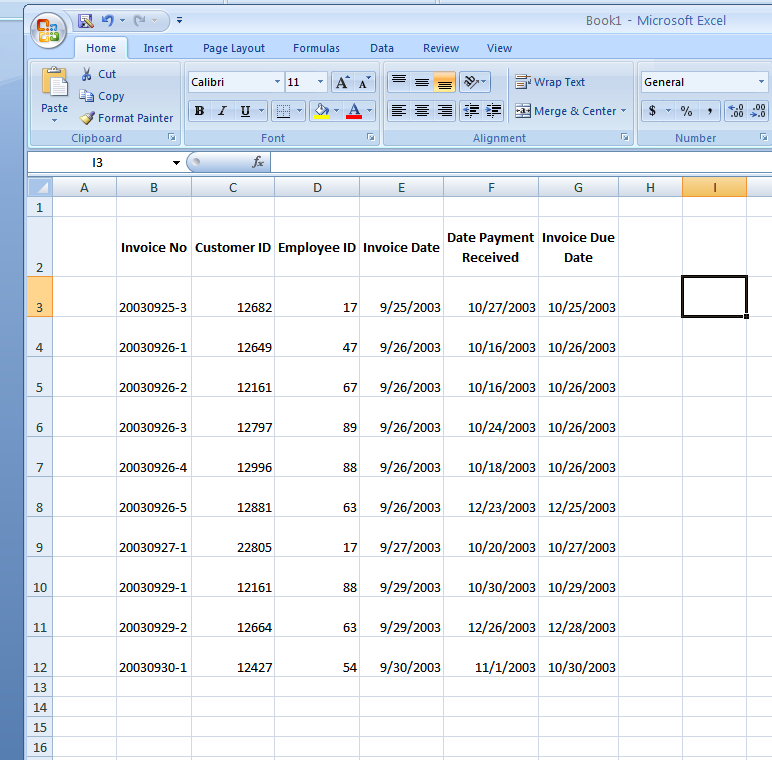772x760 pixels.
Task: Open Clipboard group dialog launcher
Action: (172, 137)
